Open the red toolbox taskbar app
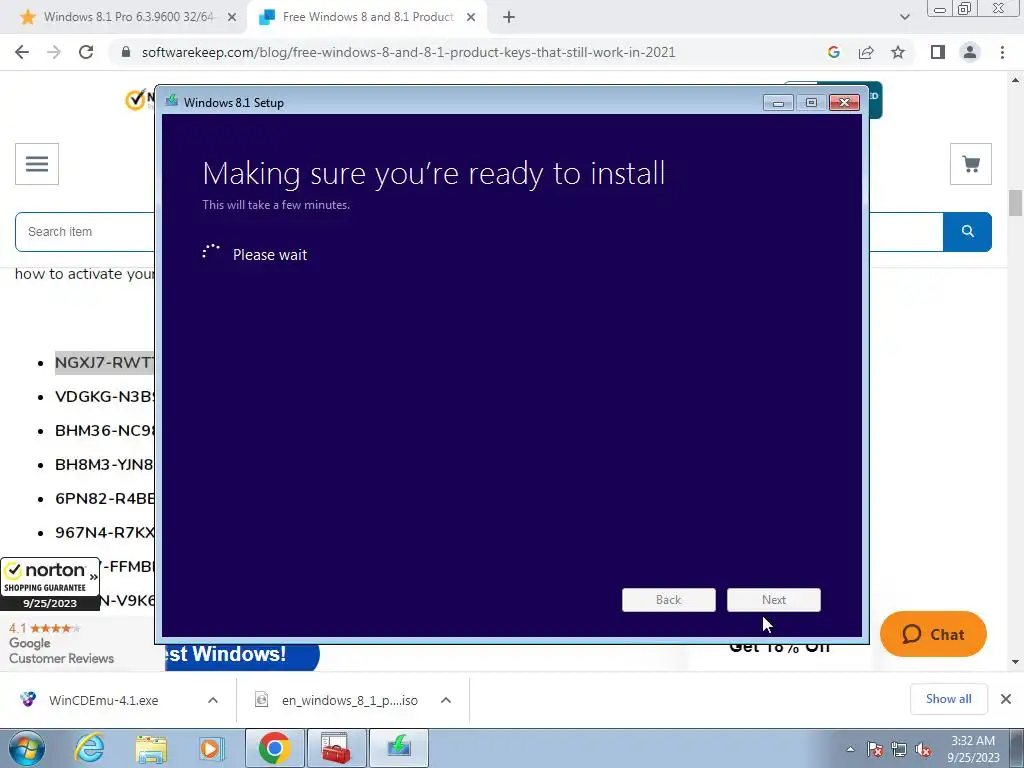The image size is (1024, 768). (x=336, y=748)
